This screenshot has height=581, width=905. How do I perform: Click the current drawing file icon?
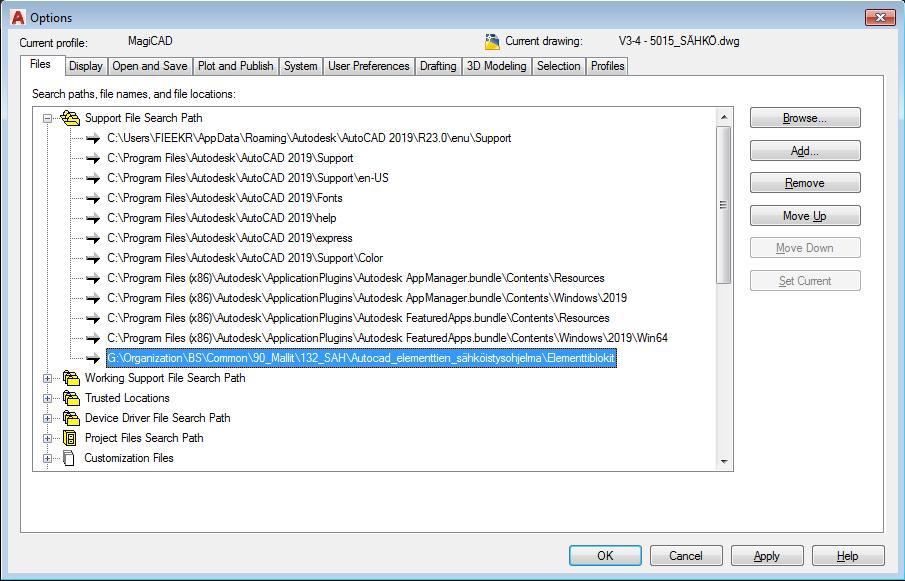pyautogui.click(x=492, y=42)
